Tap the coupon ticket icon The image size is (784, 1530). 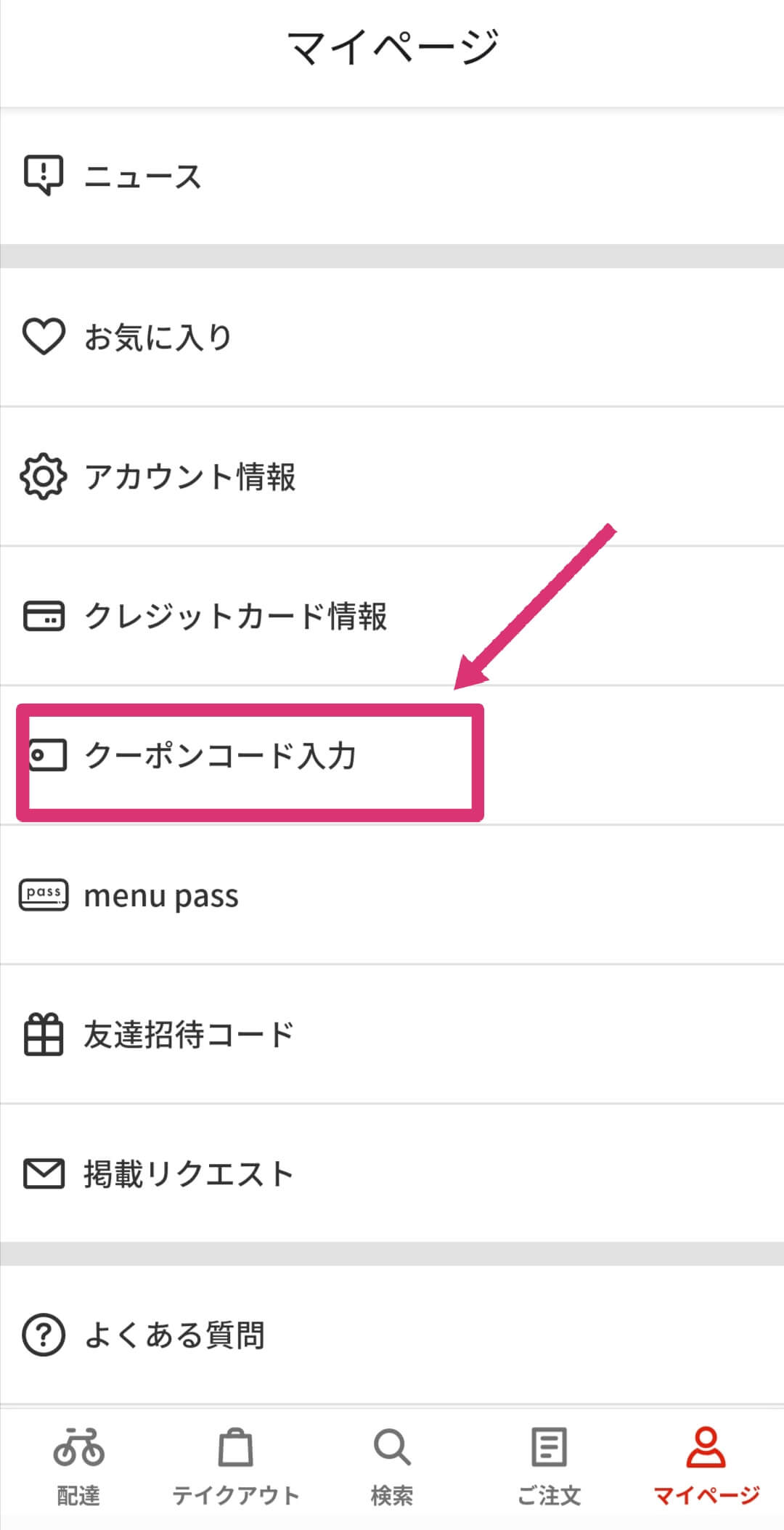(48, 755)
